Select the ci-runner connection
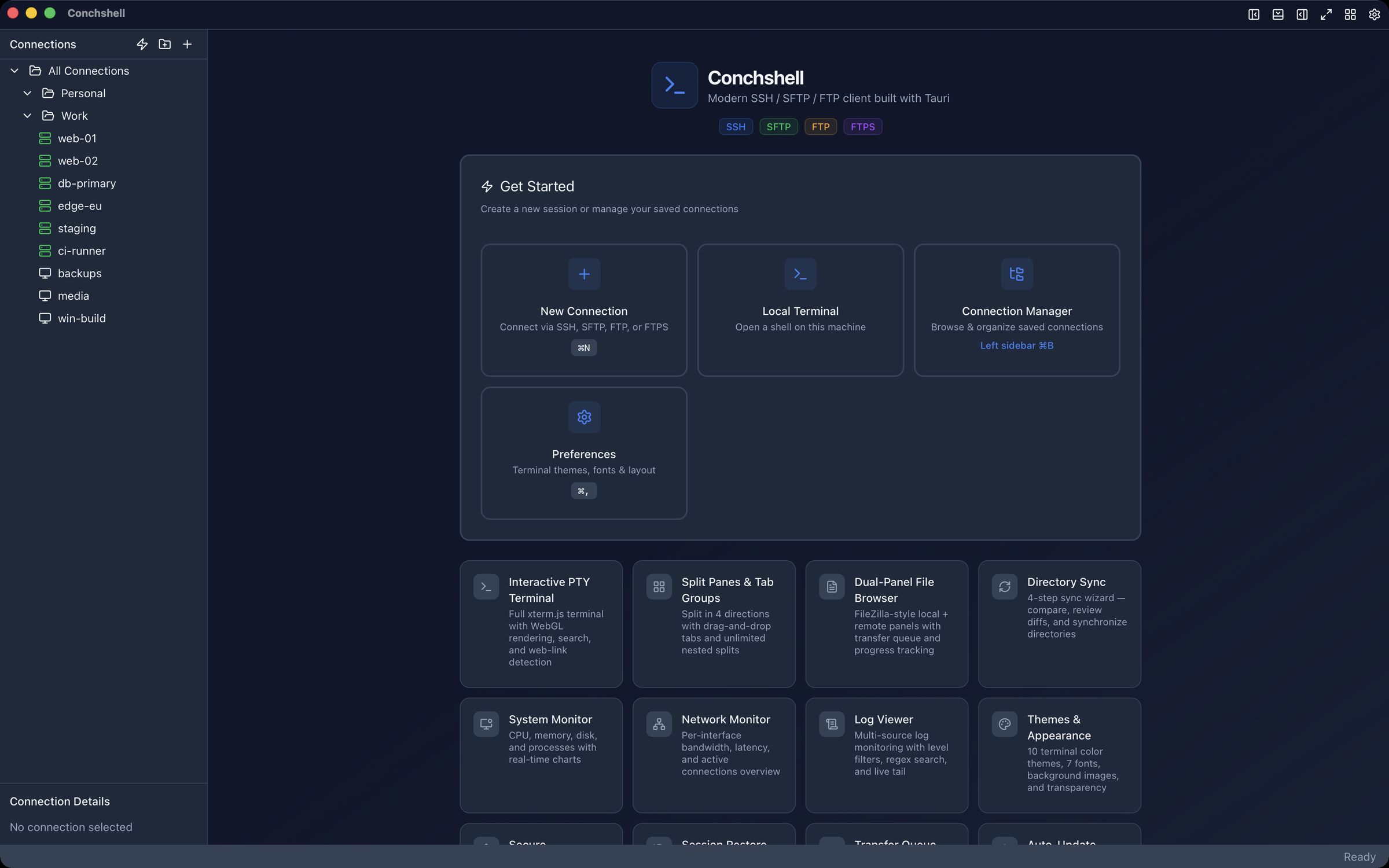Image resolution: width=1389 pixels, height=868 pixels. pyautogui.click(x=104, y=251)
